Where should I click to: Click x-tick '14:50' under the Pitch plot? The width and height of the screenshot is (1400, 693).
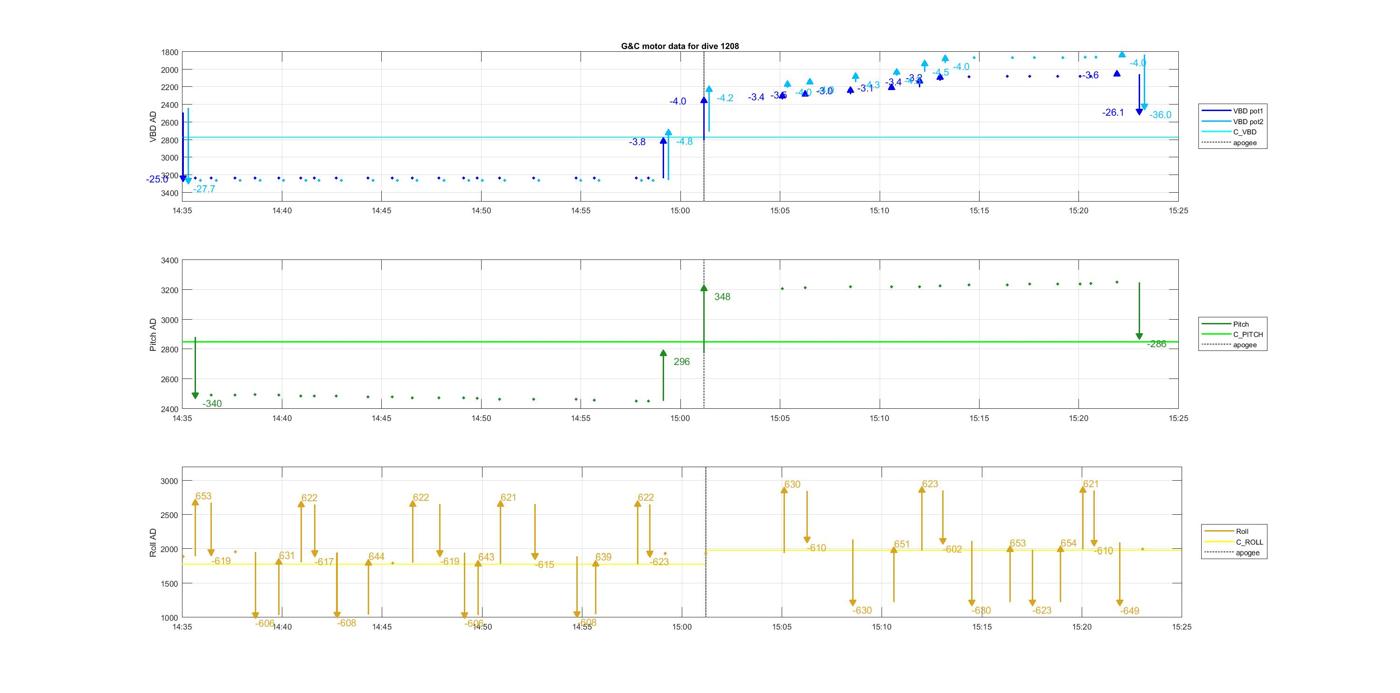(x=481, y=418)
